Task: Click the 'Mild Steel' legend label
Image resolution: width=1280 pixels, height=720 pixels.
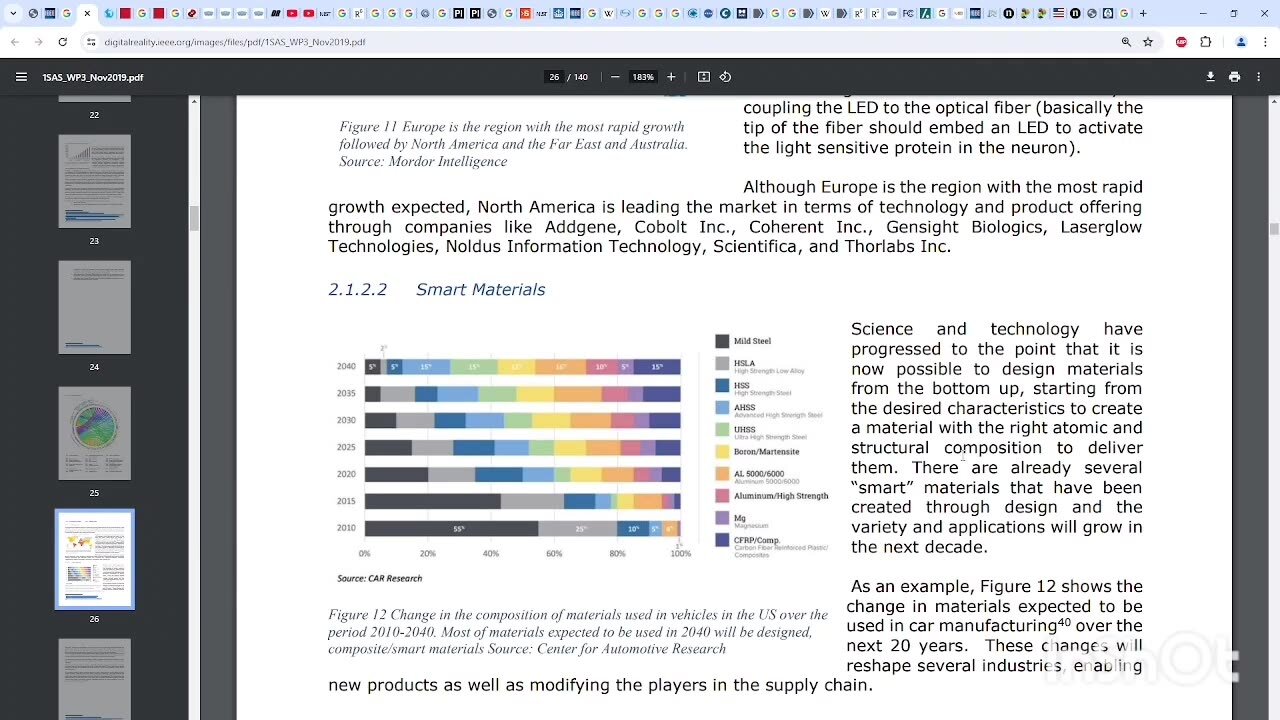Action: (x=752, y=341)
